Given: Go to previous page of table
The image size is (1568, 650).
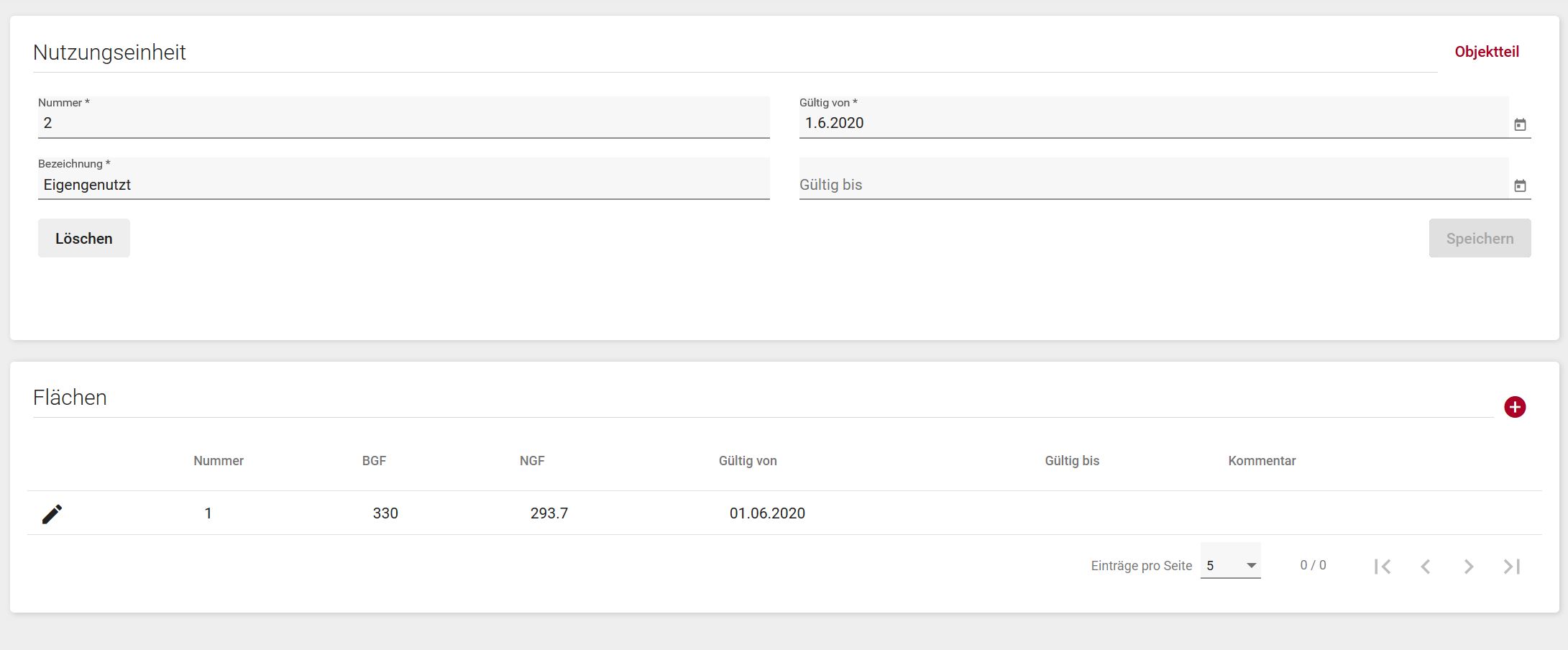Looking at the screenshot, I should (1425, 567).
